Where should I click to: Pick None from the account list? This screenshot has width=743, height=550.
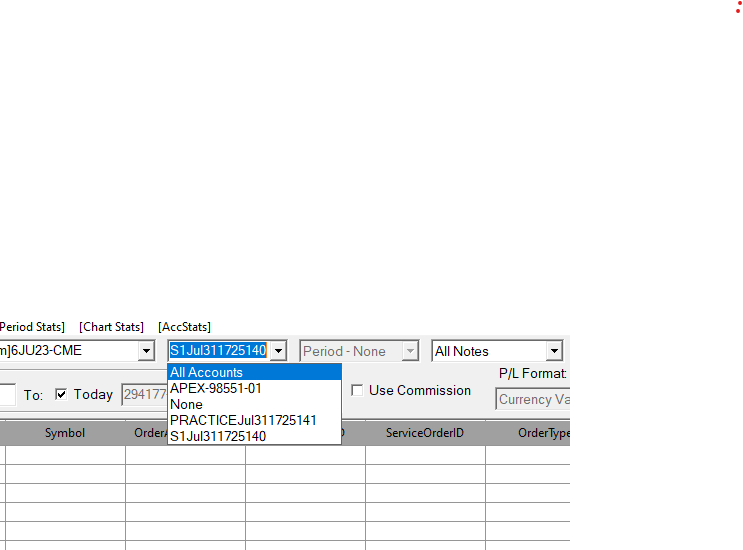254,405
